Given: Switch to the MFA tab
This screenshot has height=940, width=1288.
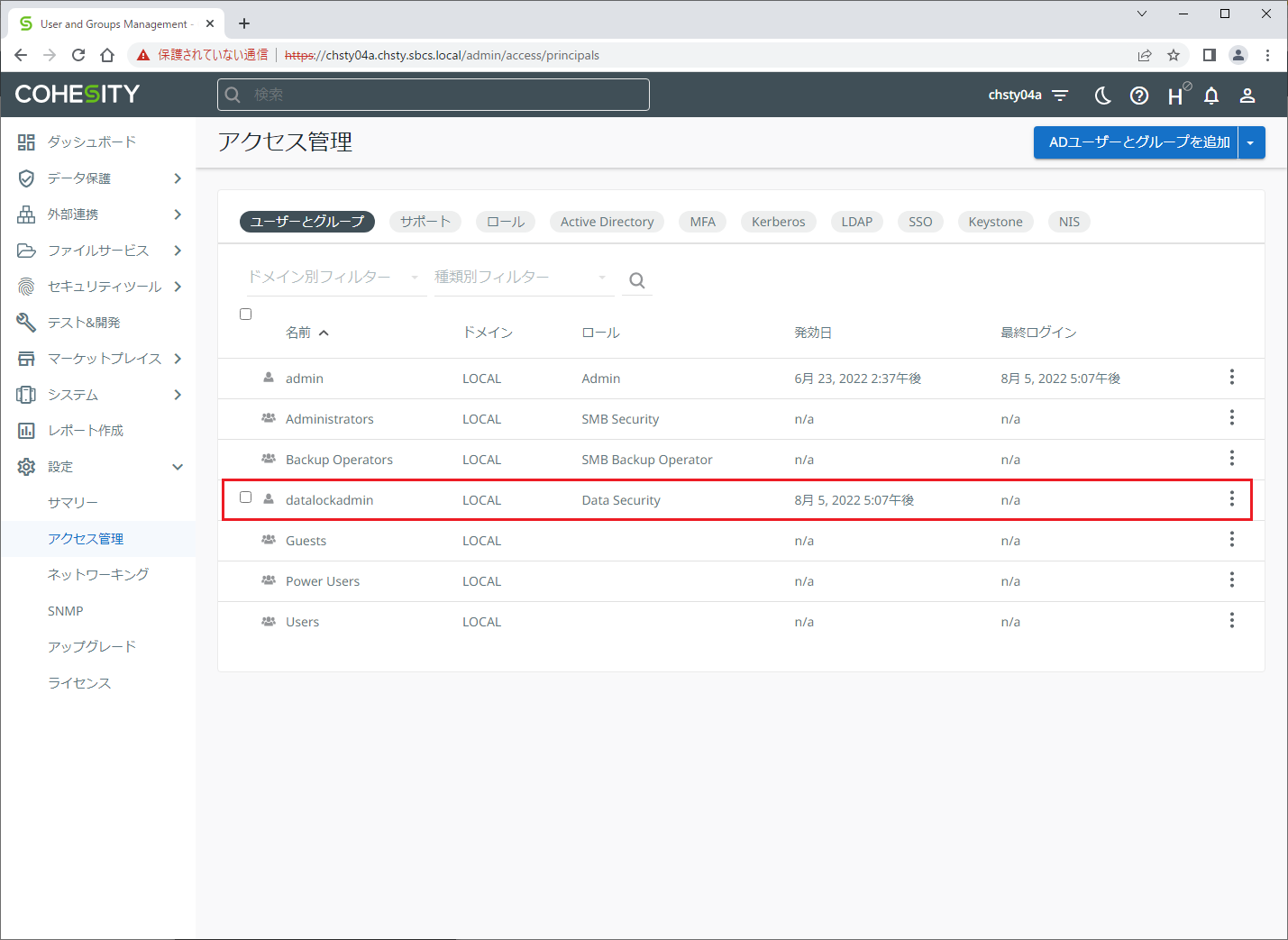Looking at the screenshot, I should tap(703, 222).
